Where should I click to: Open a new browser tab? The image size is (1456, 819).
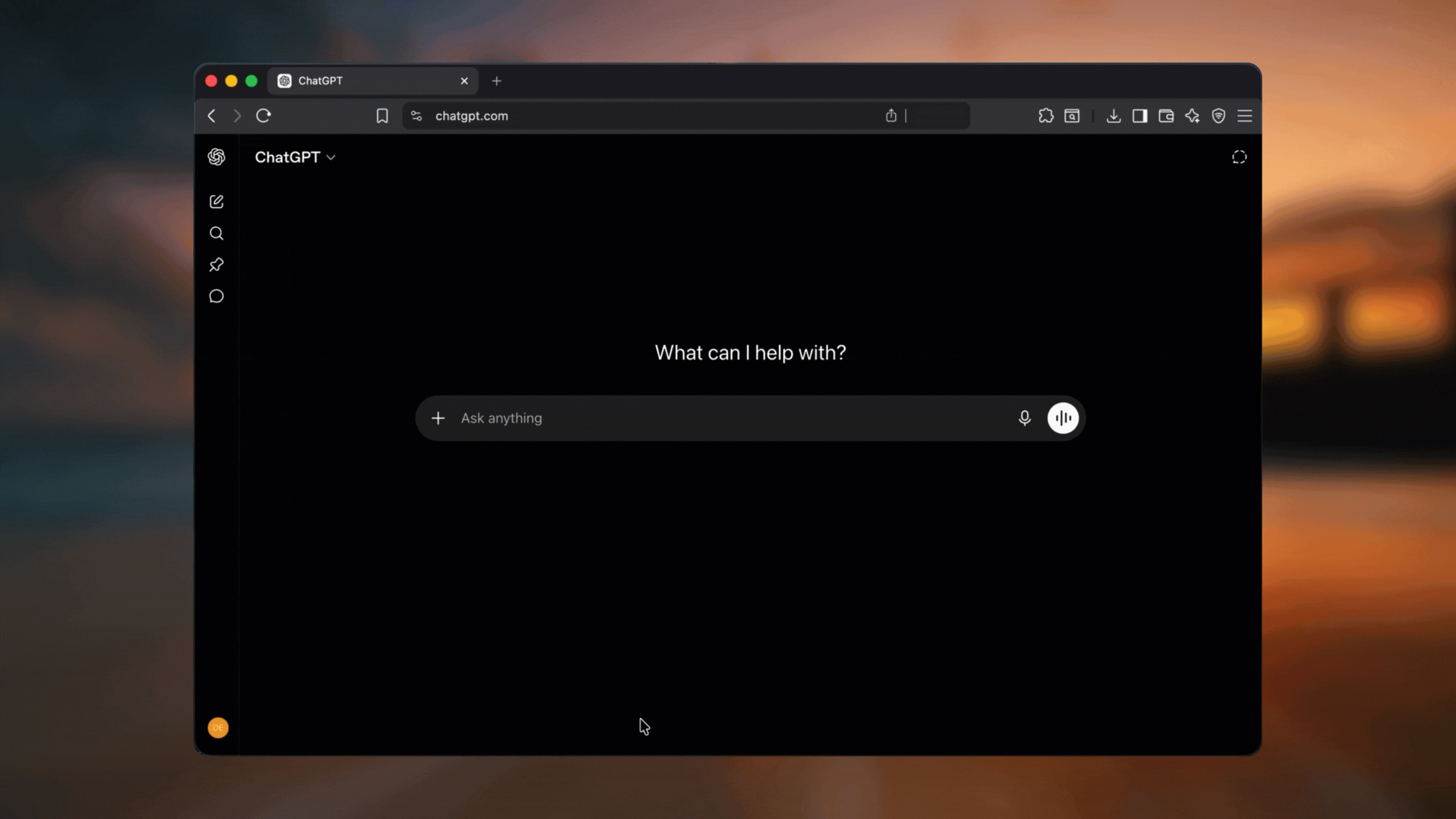(x=497, y=81)
